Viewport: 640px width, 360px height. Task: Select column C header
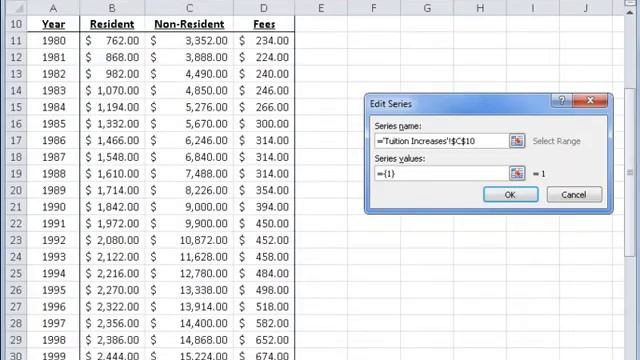coord(189,8)
